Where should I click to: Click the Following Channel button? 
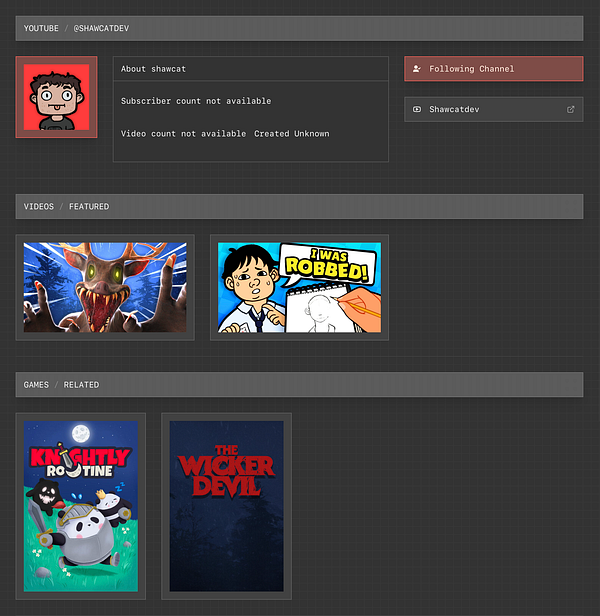point(494,69)
